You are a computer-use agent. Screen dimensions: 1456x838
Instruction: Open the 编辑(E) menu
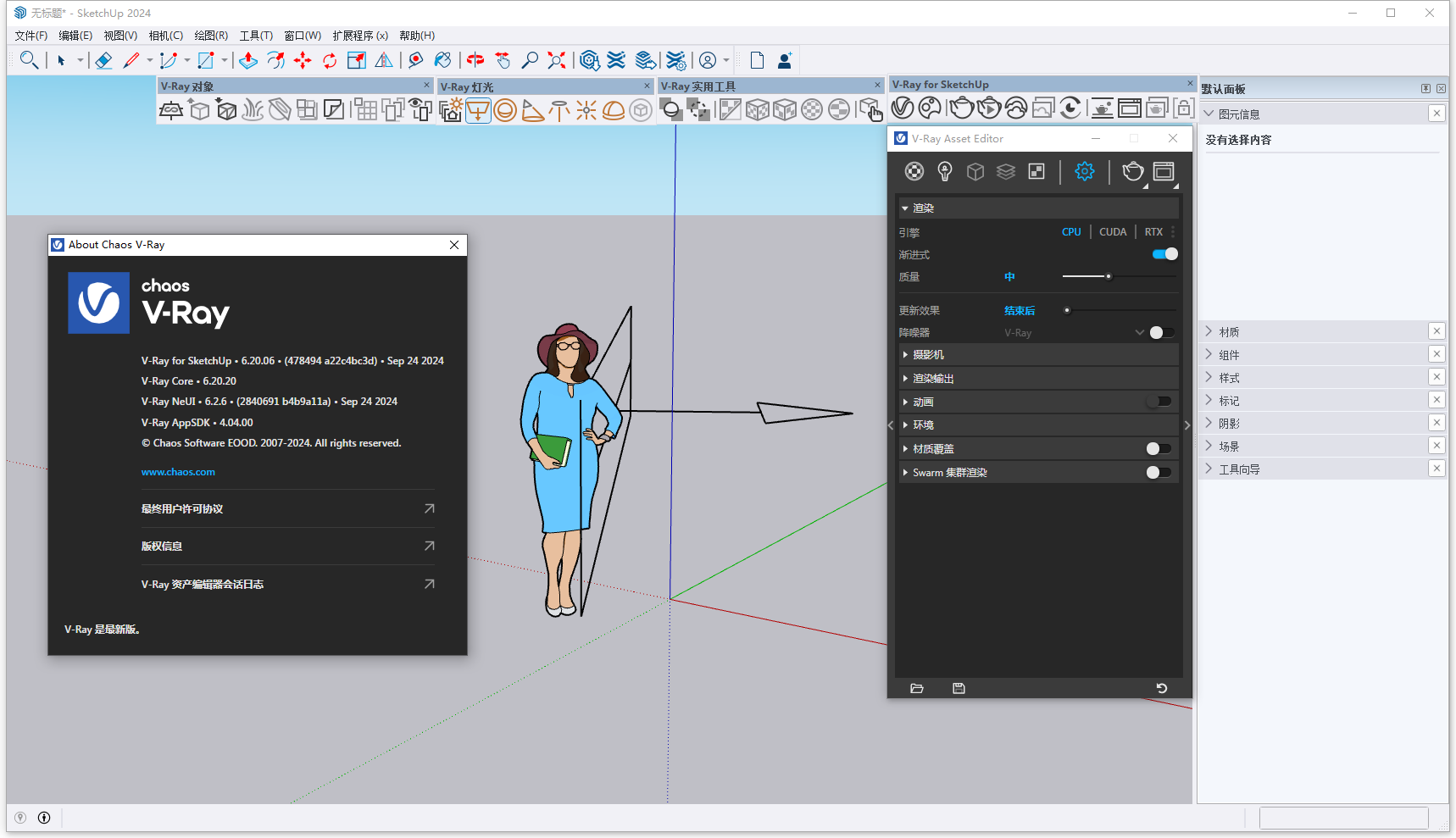tap(75, 36)
